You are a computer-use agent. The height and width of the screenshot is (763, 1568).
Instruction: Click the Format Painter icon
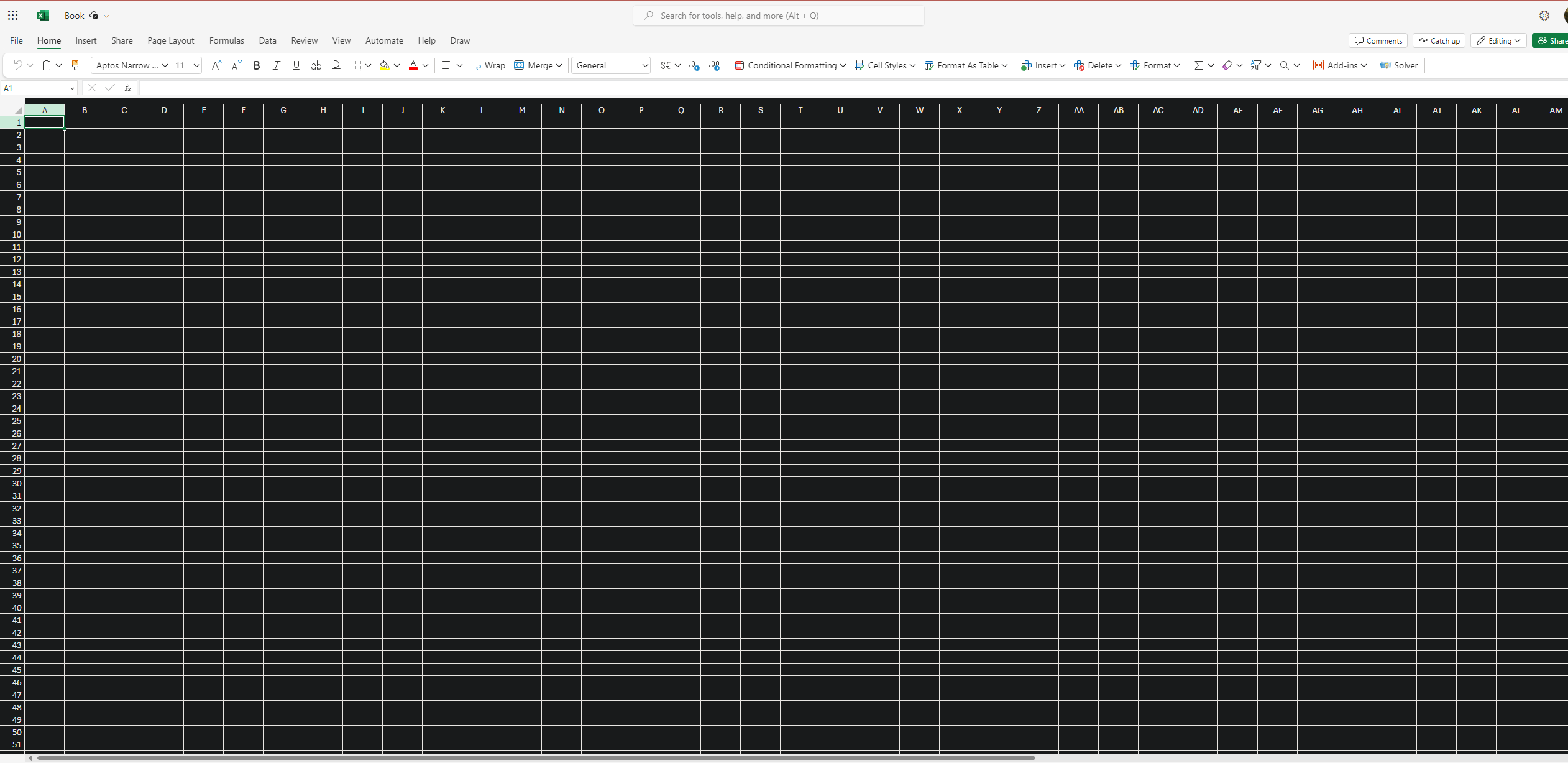(75, 65)
